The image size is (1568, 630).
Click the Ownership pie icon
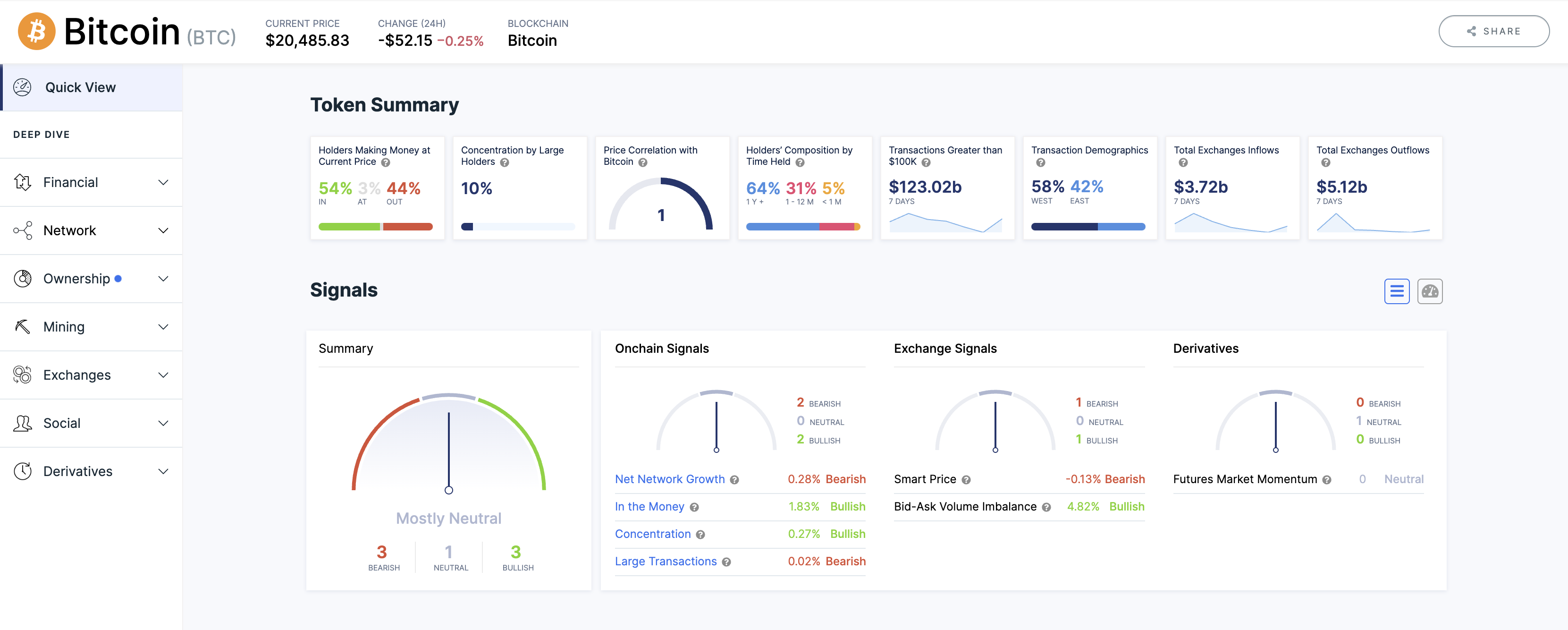pos(23,279)
